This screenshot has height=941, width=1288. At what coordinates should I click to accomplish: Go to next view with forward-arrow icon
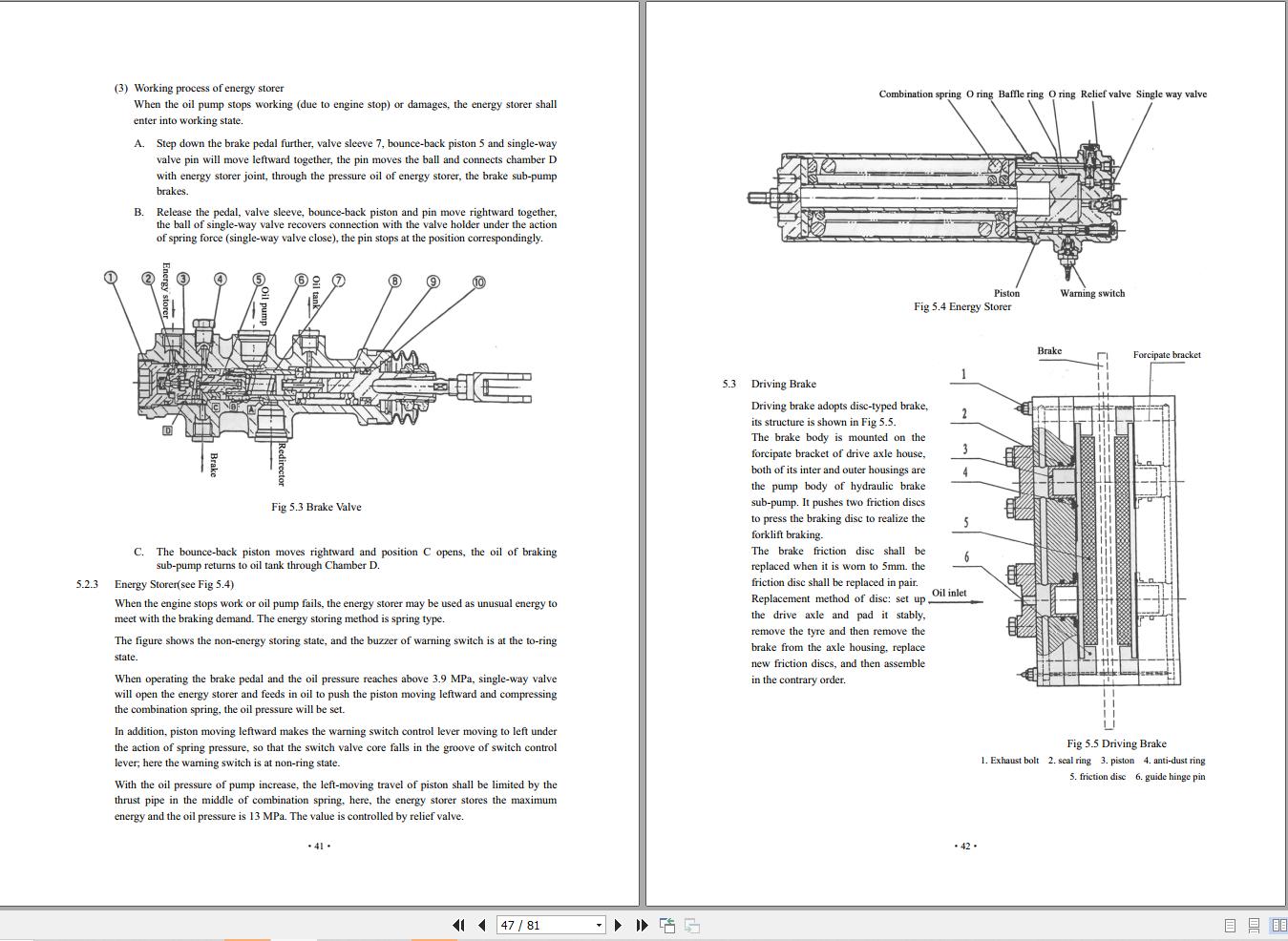690,925
